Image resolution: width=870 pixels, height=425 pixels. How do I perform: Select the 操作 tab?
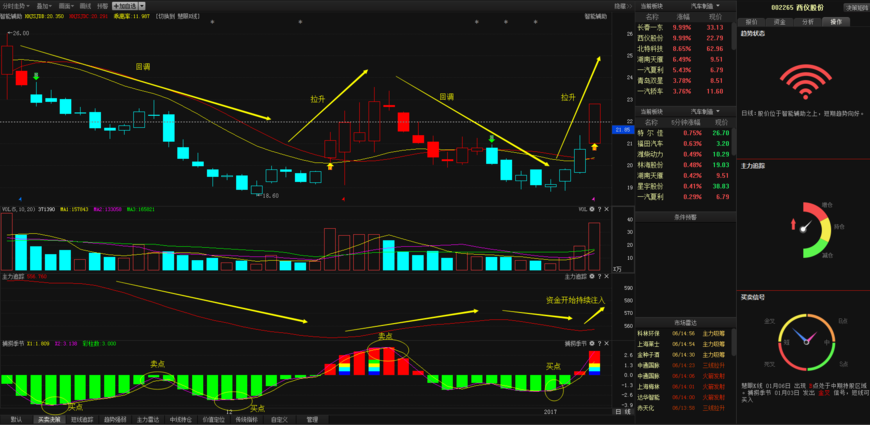click(835, 22)
